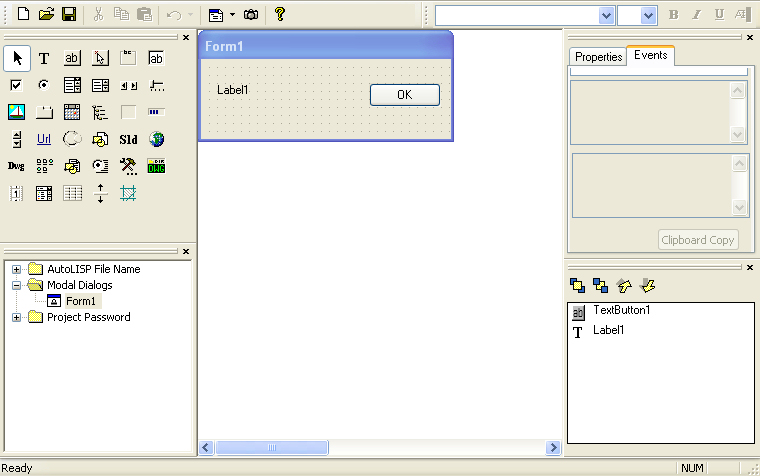
Task: Open the font size dropdown
Action: tap(649, 16)
